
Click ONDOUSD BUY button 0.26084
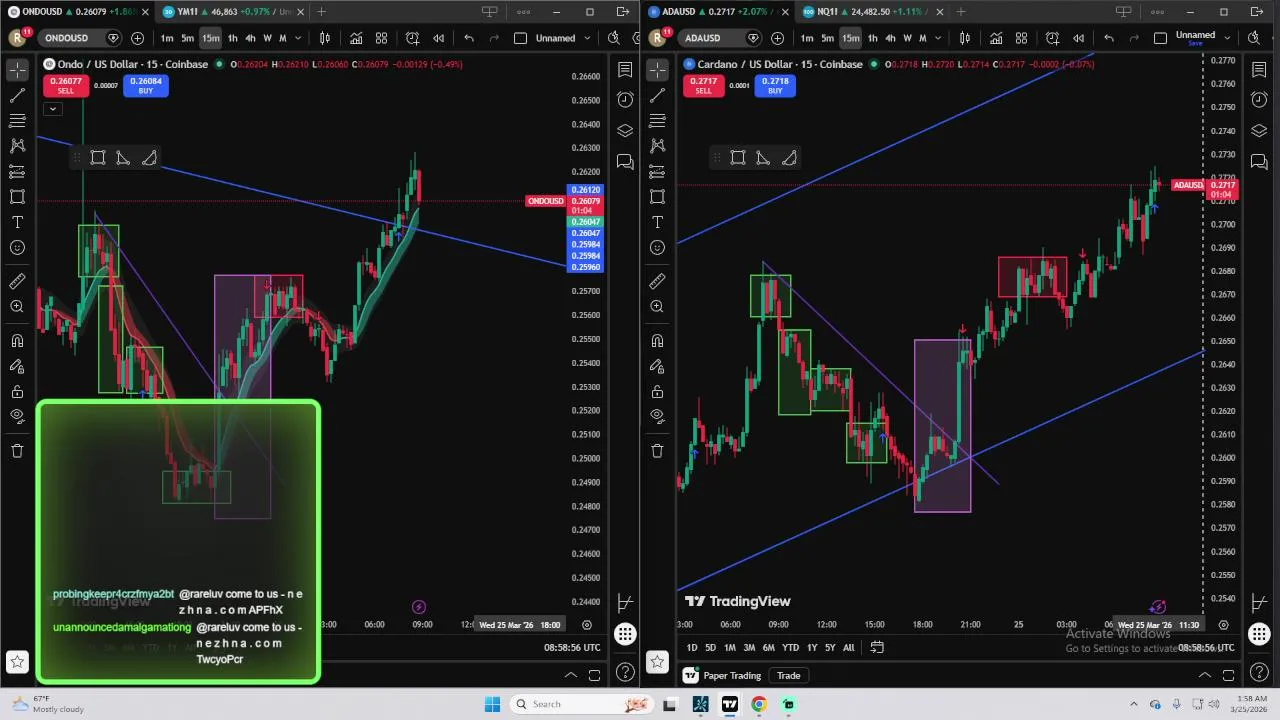coord(146,86)
